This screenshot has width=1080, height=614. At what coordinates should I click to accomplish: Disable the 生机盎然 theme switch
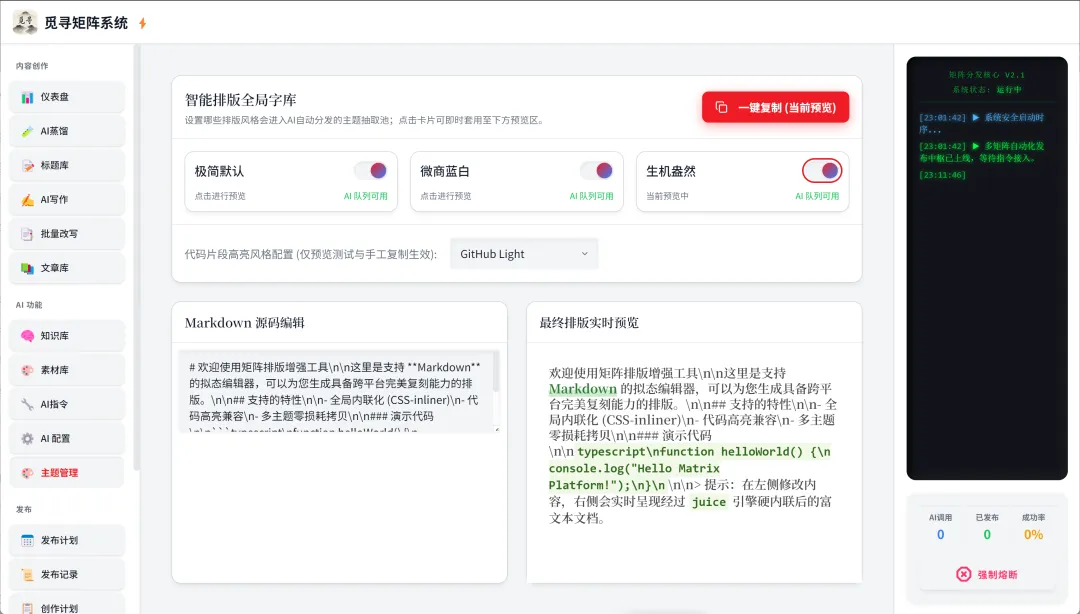pos(822,170)
